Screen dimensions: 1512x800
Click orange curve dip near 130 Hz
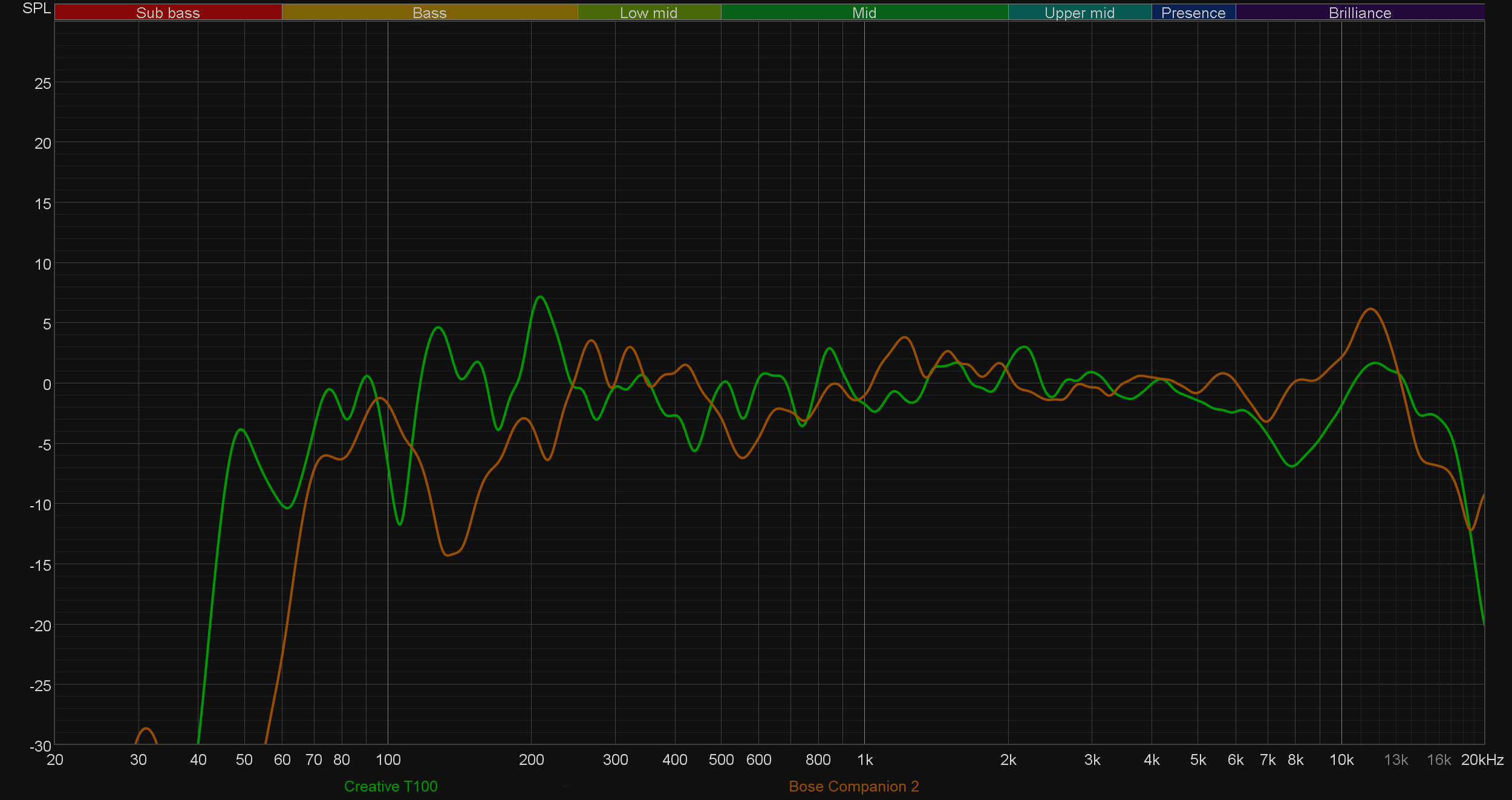tap(448, 554)
